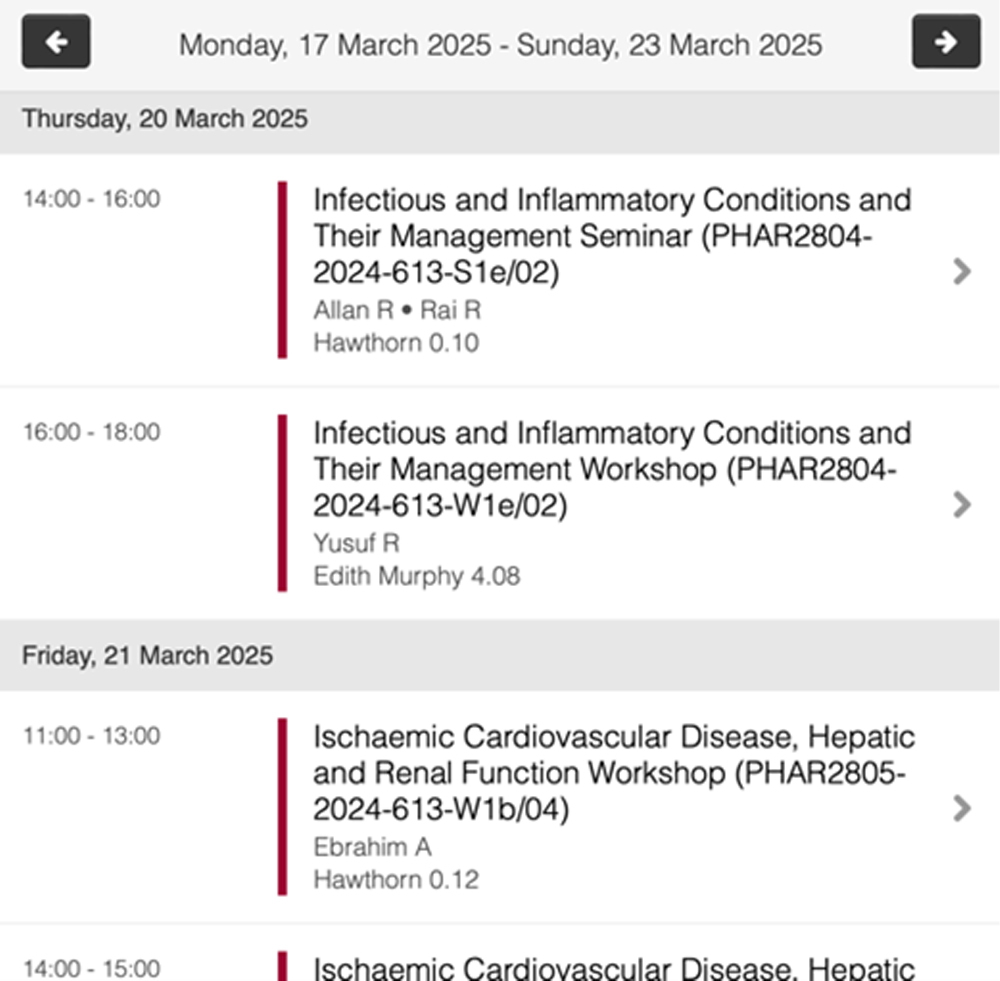Open details chevron for PHAR2805 Workshop W1b/04
Image resolution: width=1000 pixels, height=981 pixels.
[x=962, y=808]
